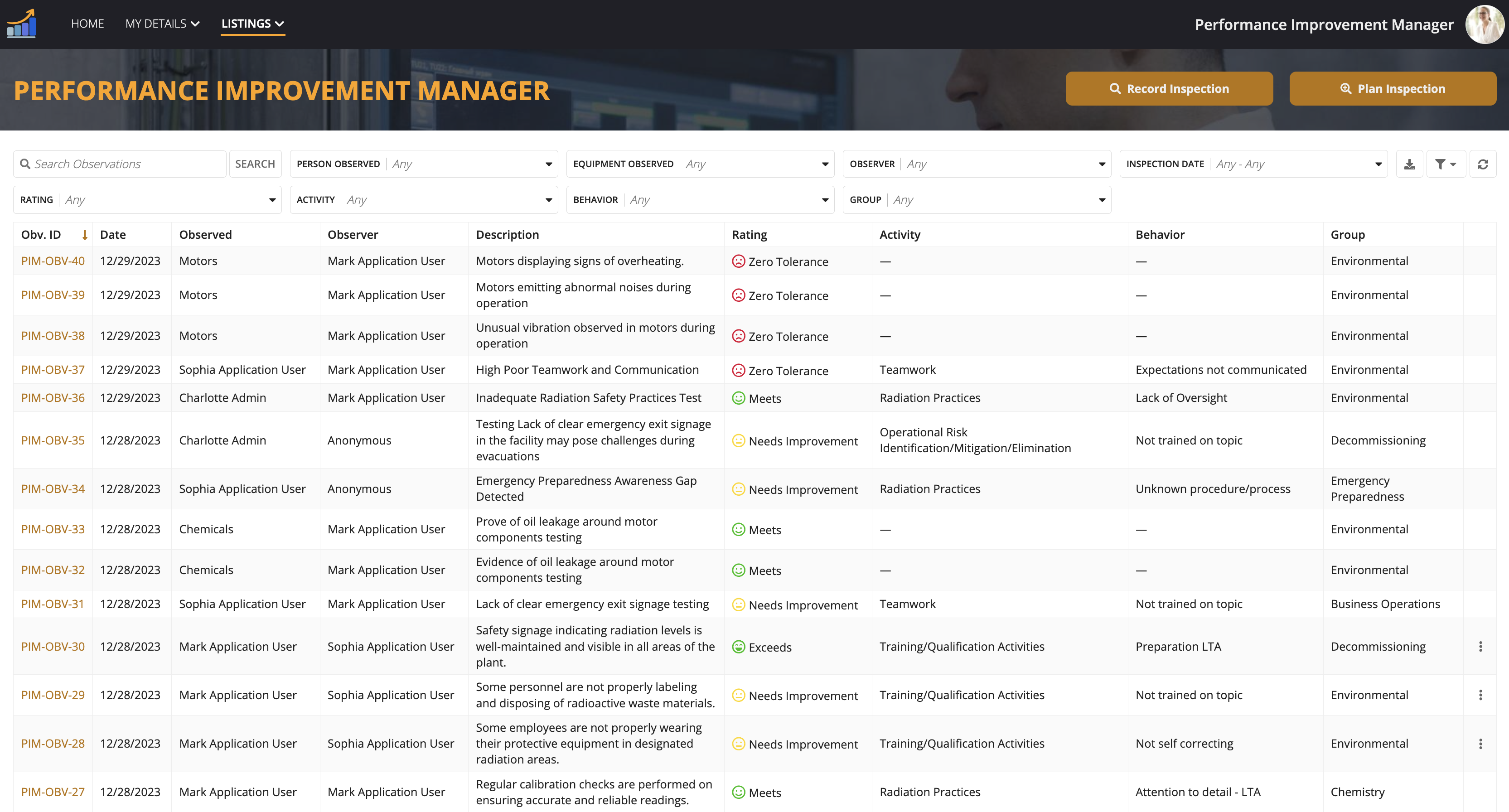
Task: Click the refresh icon button
Action: point(1483,164)
